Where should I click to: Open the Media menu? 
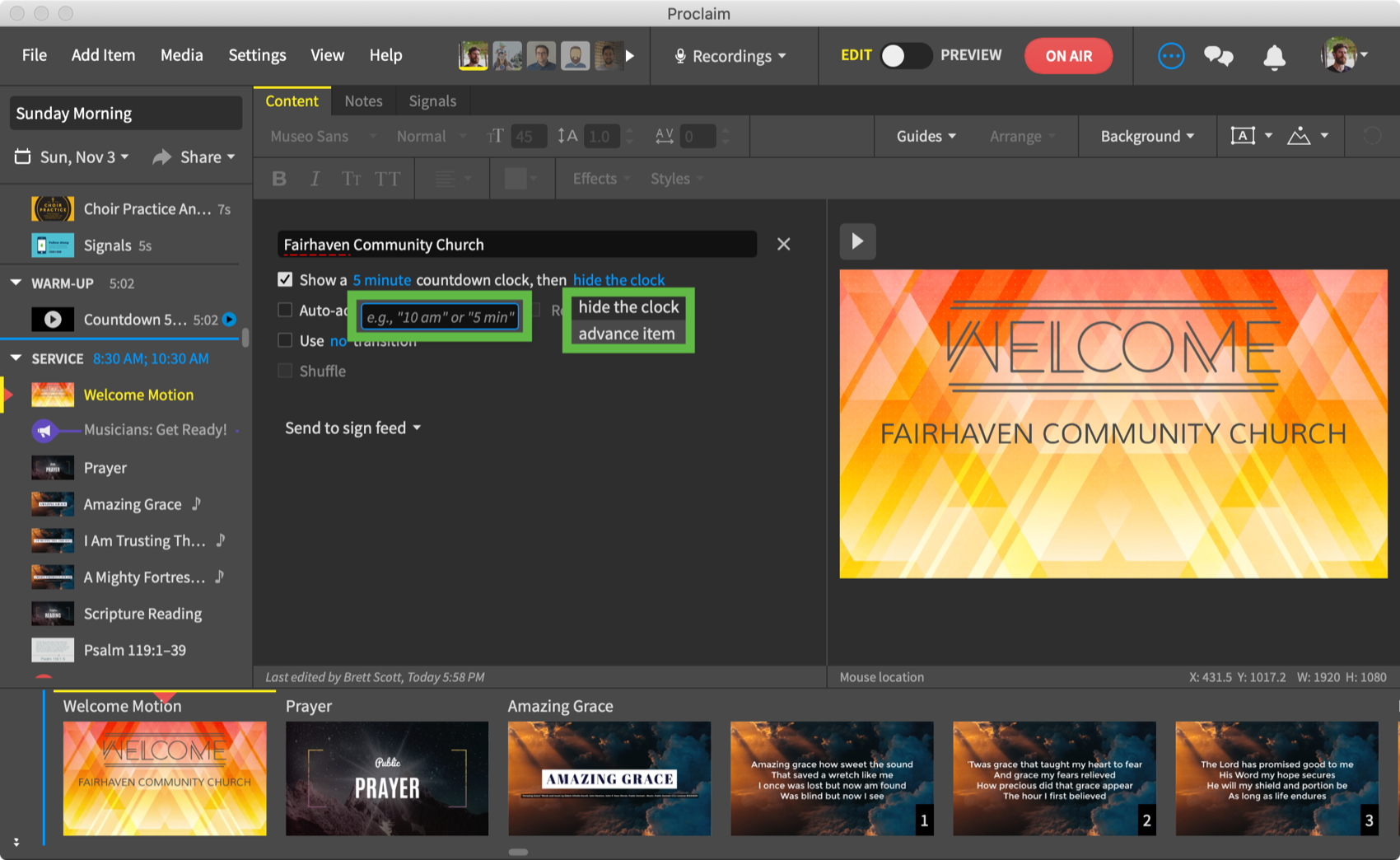(181, 55)
